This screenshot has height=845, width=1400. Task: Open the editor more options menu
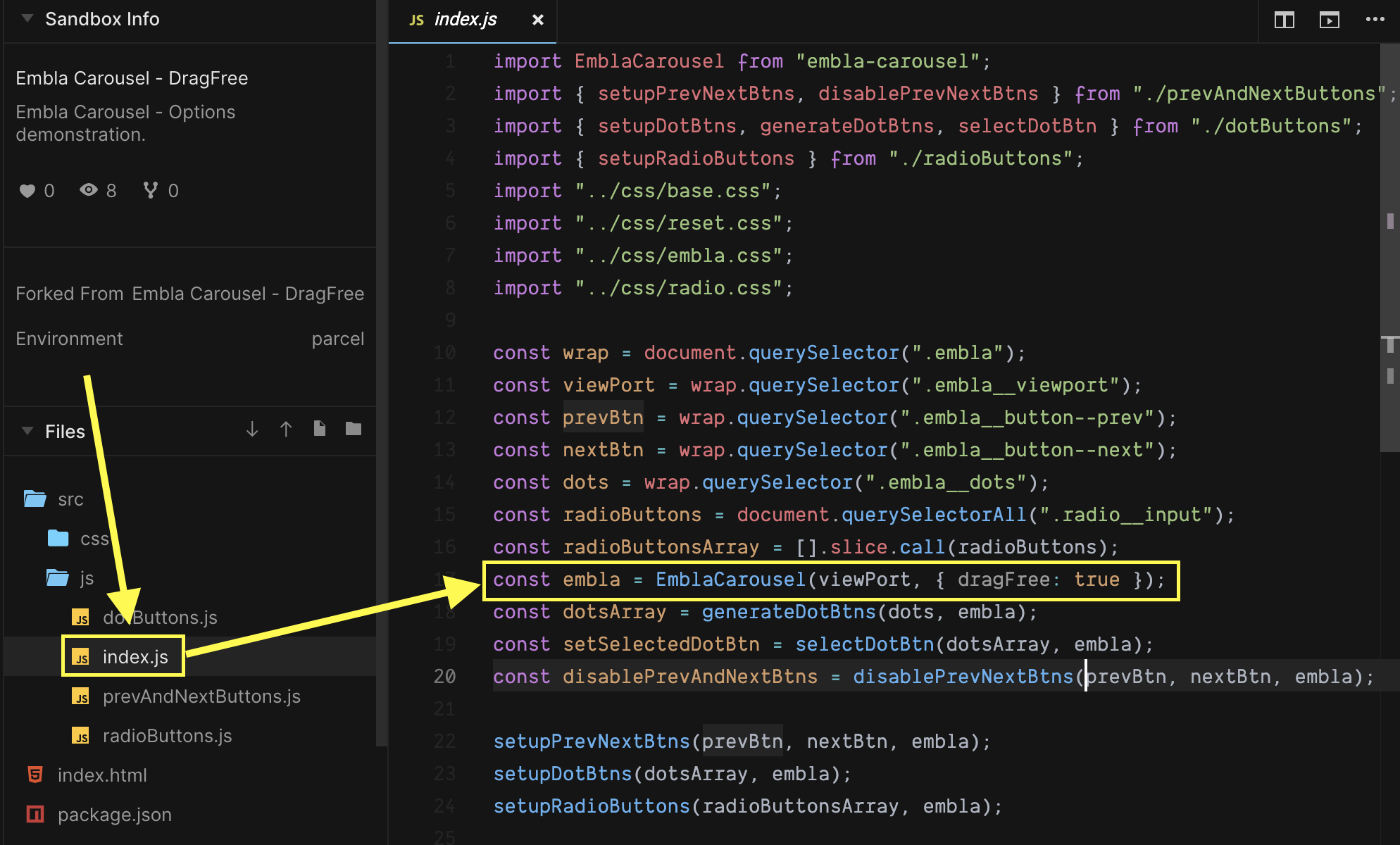tap(1375, 20)
